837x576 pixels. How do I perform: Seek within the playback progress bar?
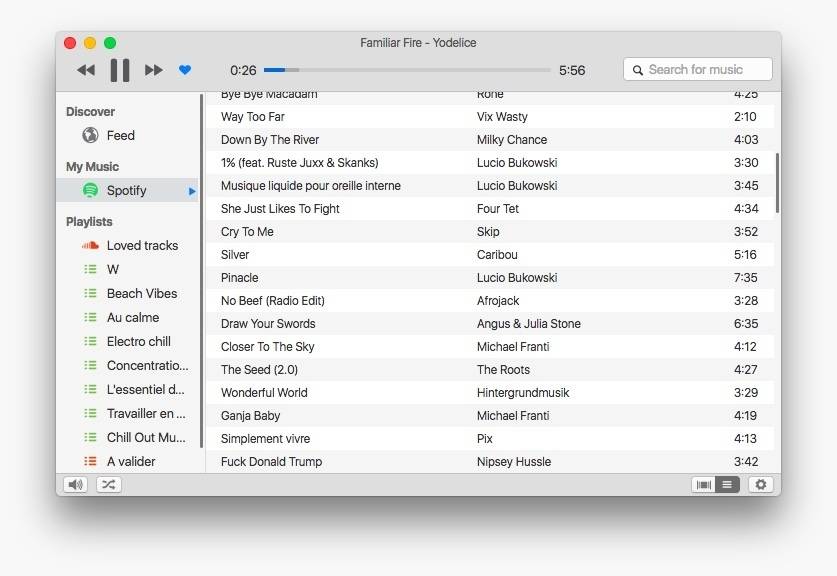coord(407,70)
